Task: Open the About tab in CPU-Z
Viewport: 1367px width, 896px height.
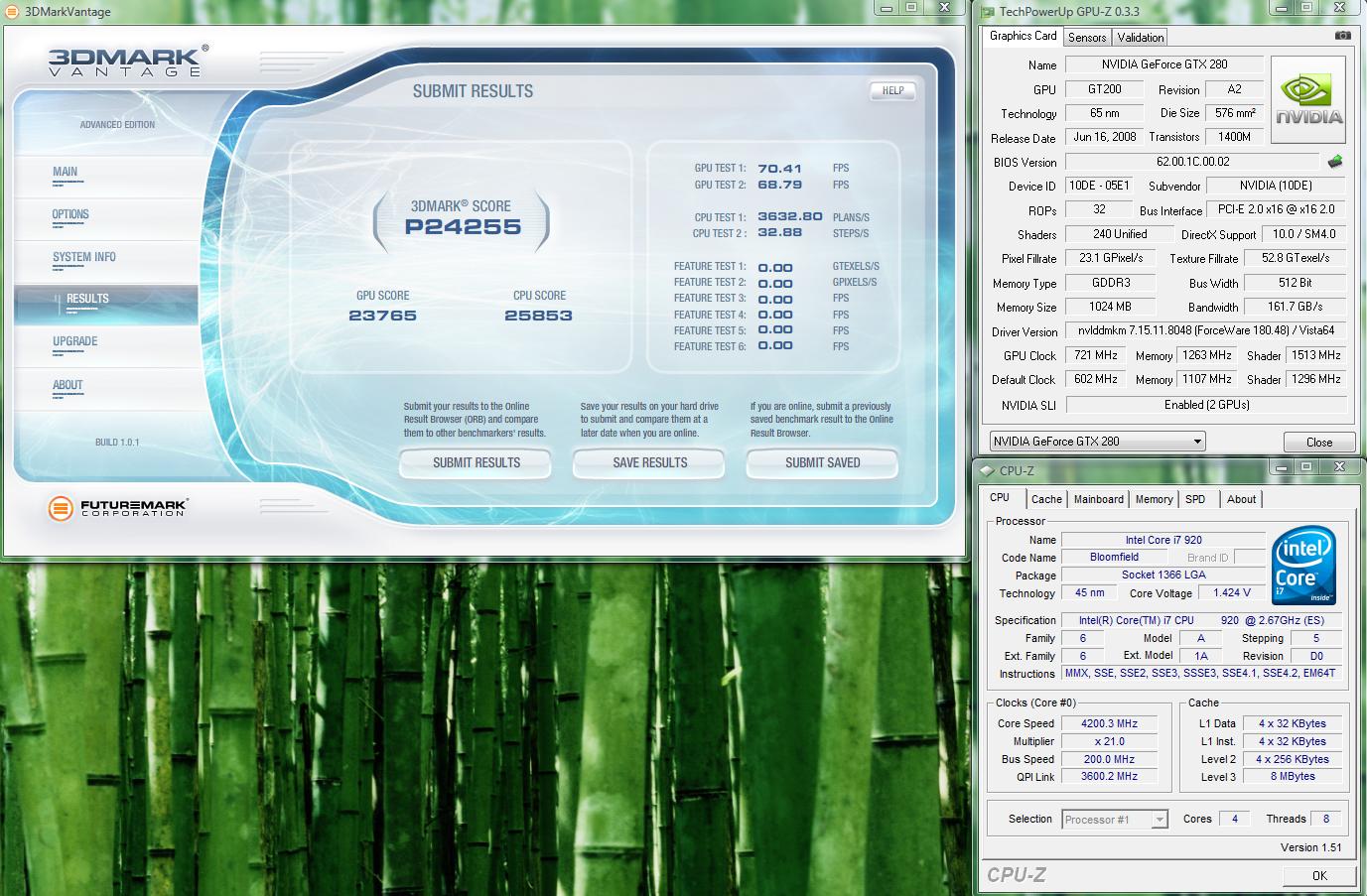Action: point(1241,499)
